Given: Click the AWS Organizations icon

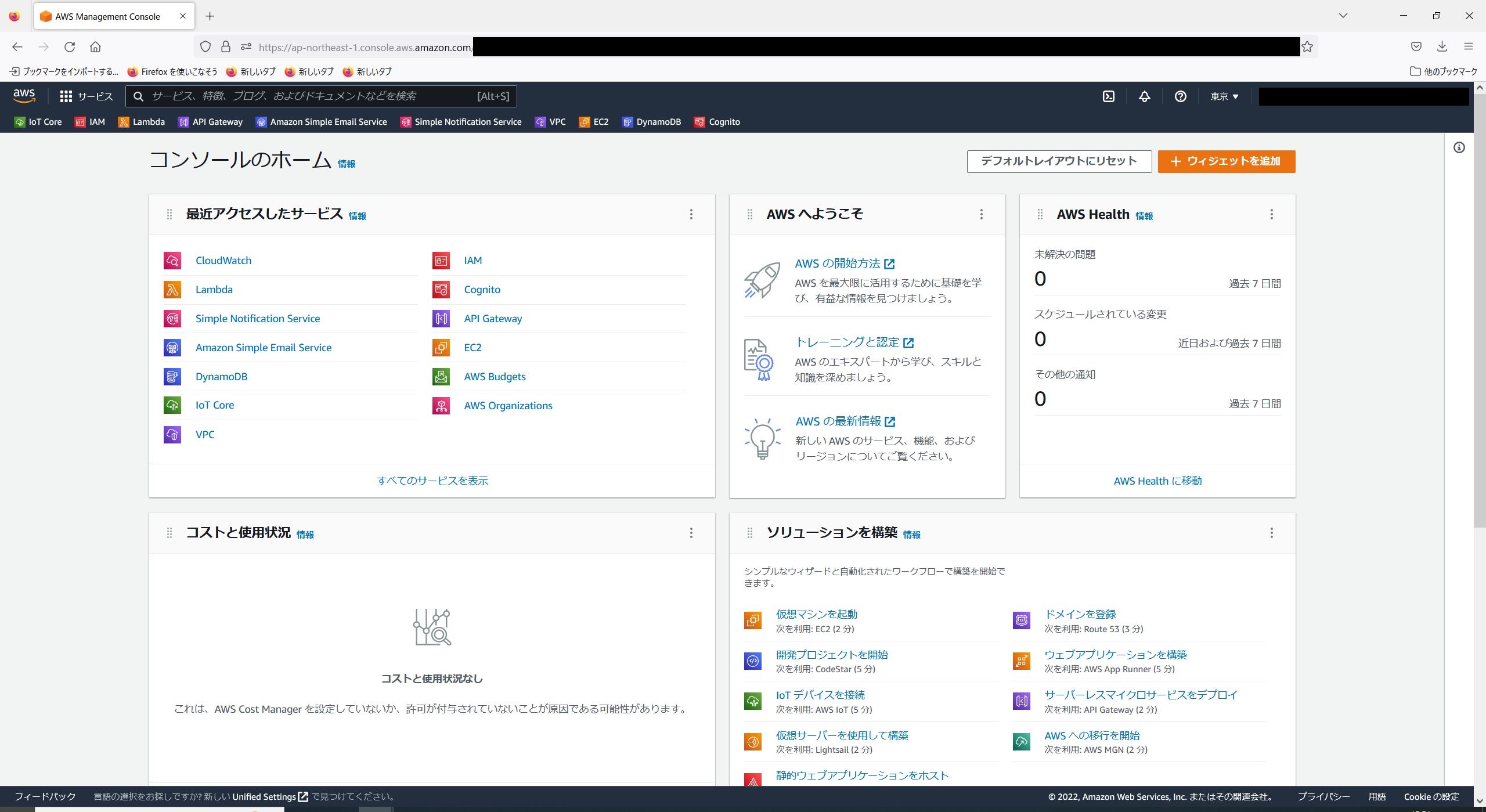Looking at the screenshot, I should [x=441, y=405].
